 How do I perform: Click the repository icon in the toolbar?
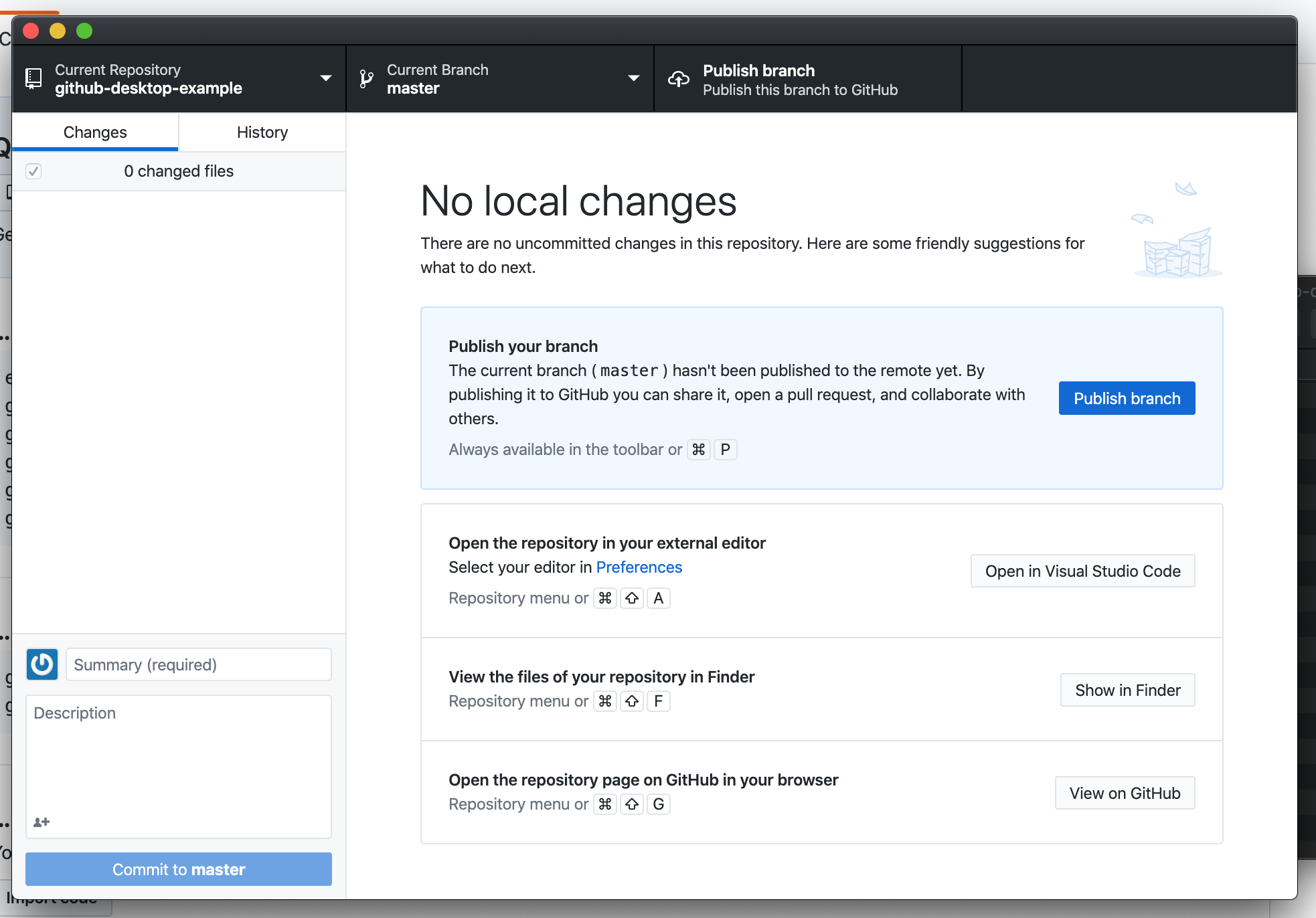pos(33,78)
